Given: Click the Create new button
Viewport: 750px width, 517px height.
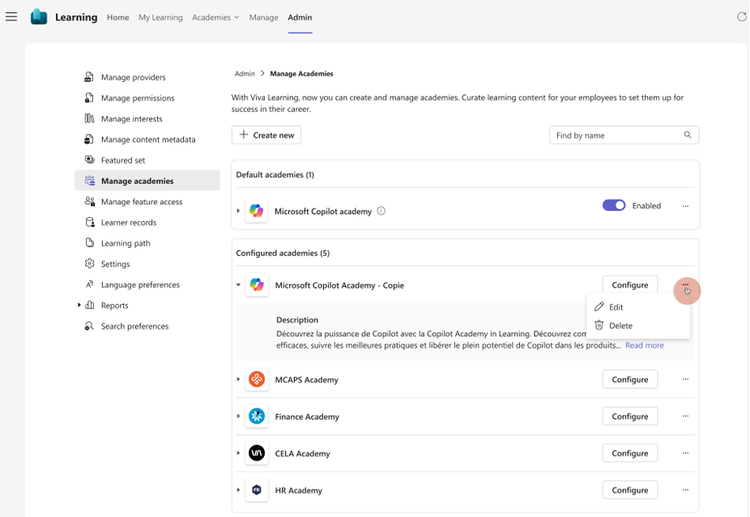Looking at the screenshot, I should pyautogui.click(x=266, y=135).
